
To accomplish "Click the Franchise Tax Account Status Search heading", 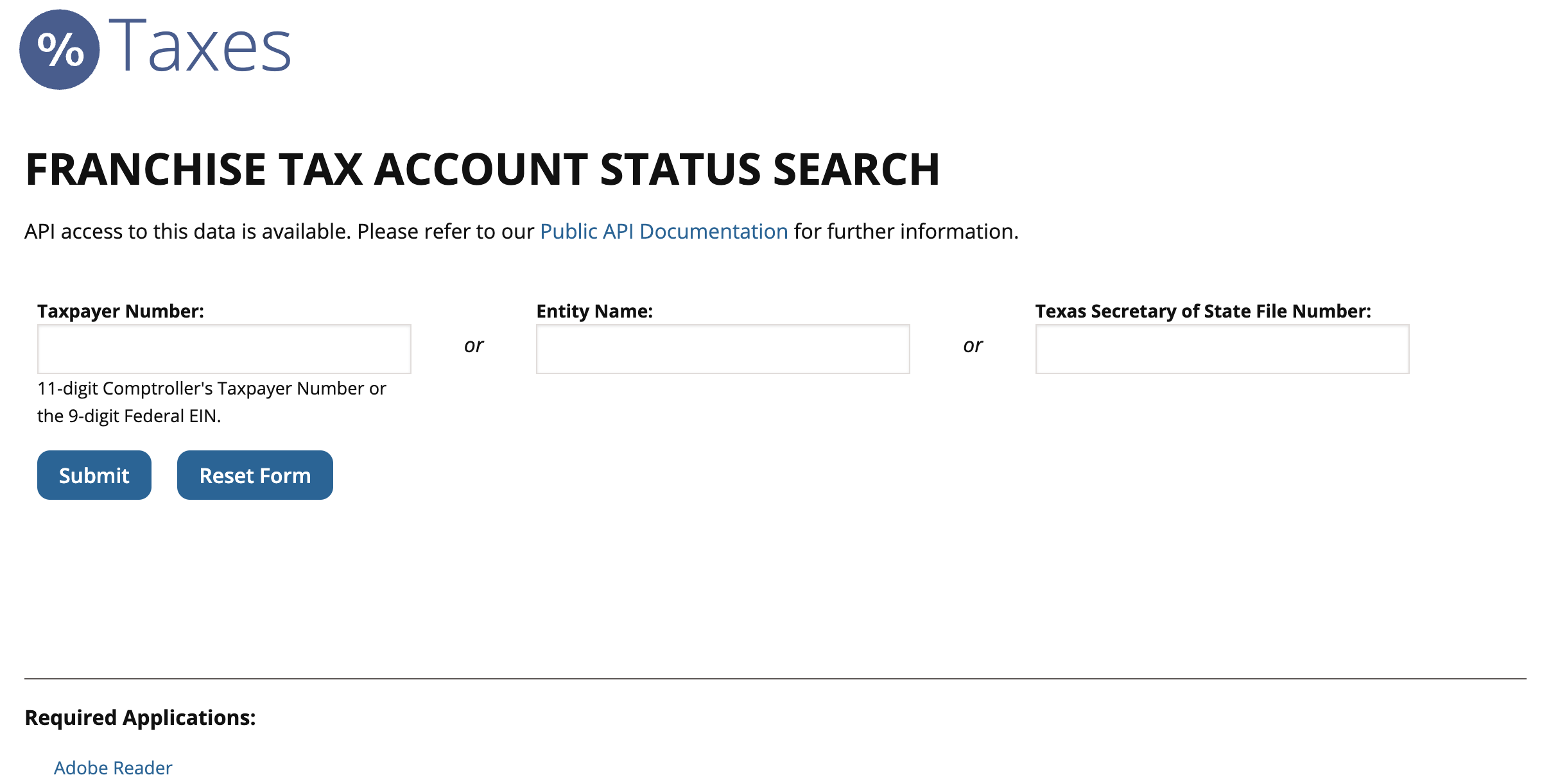I will pyautogui.click(x=482, y=170).
